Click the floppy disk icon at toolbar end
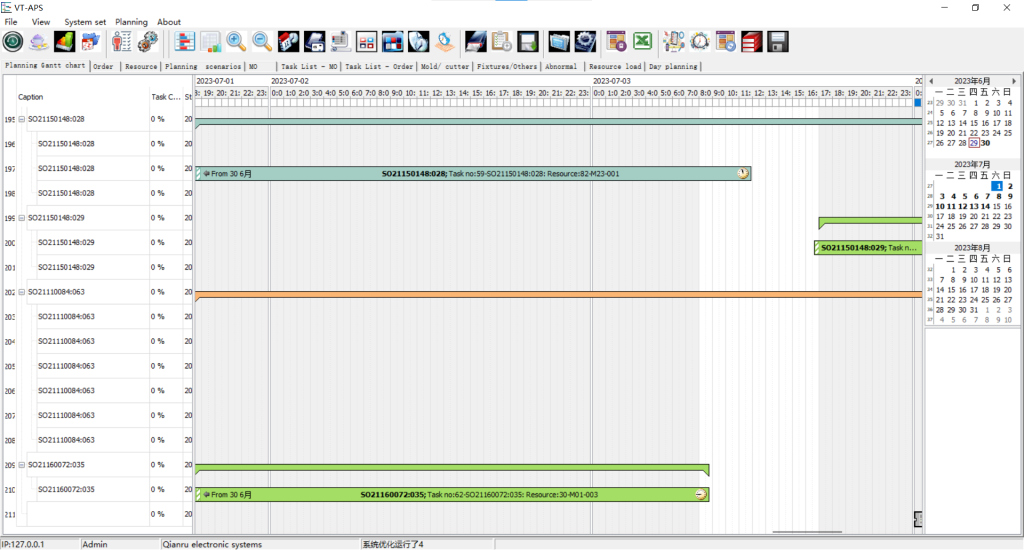Image resolution: width=1024 pixels, height=550 pixels. [778, 41]
